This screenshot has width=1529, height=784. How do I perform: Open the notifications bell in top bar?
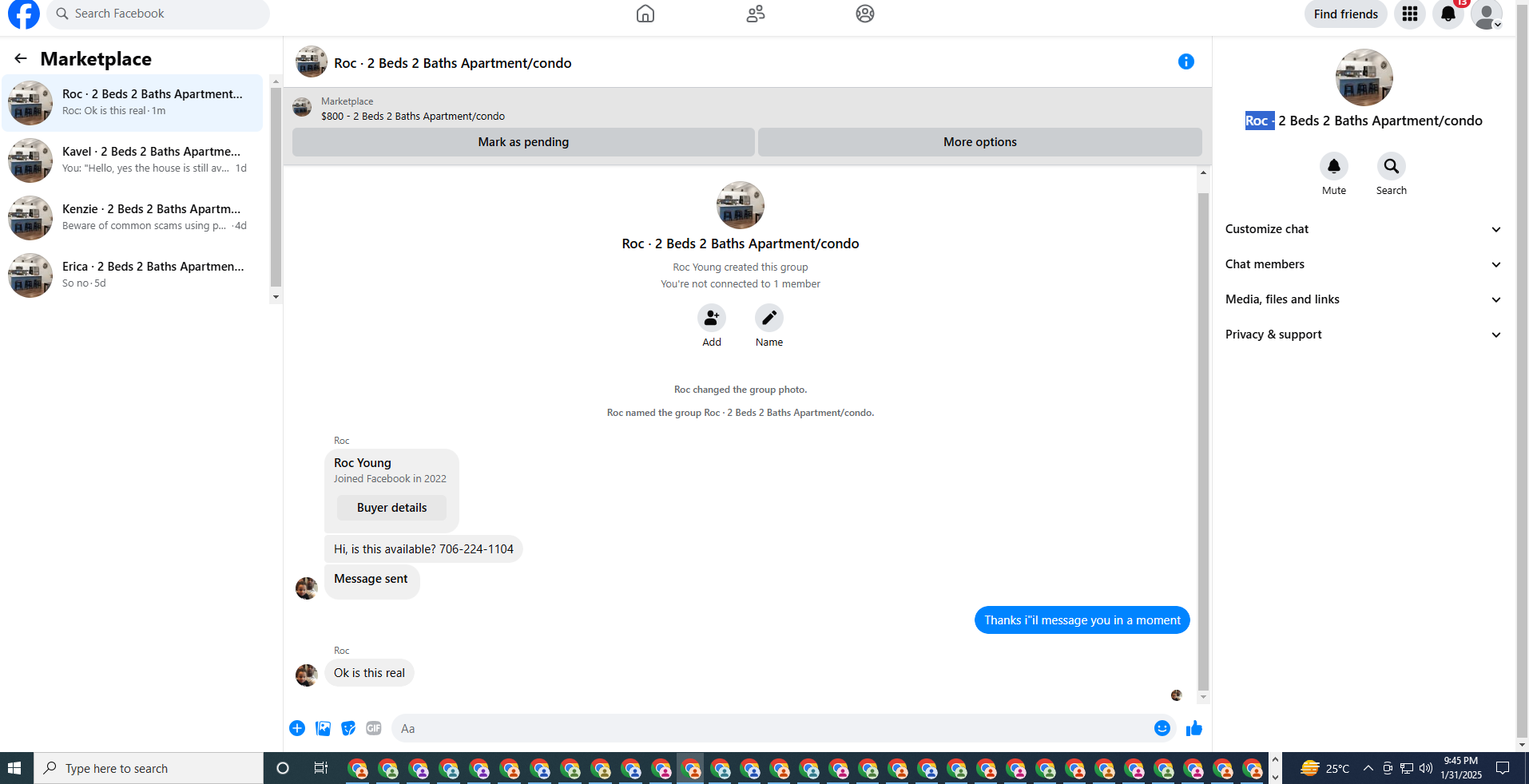(x=1448, y=14)
